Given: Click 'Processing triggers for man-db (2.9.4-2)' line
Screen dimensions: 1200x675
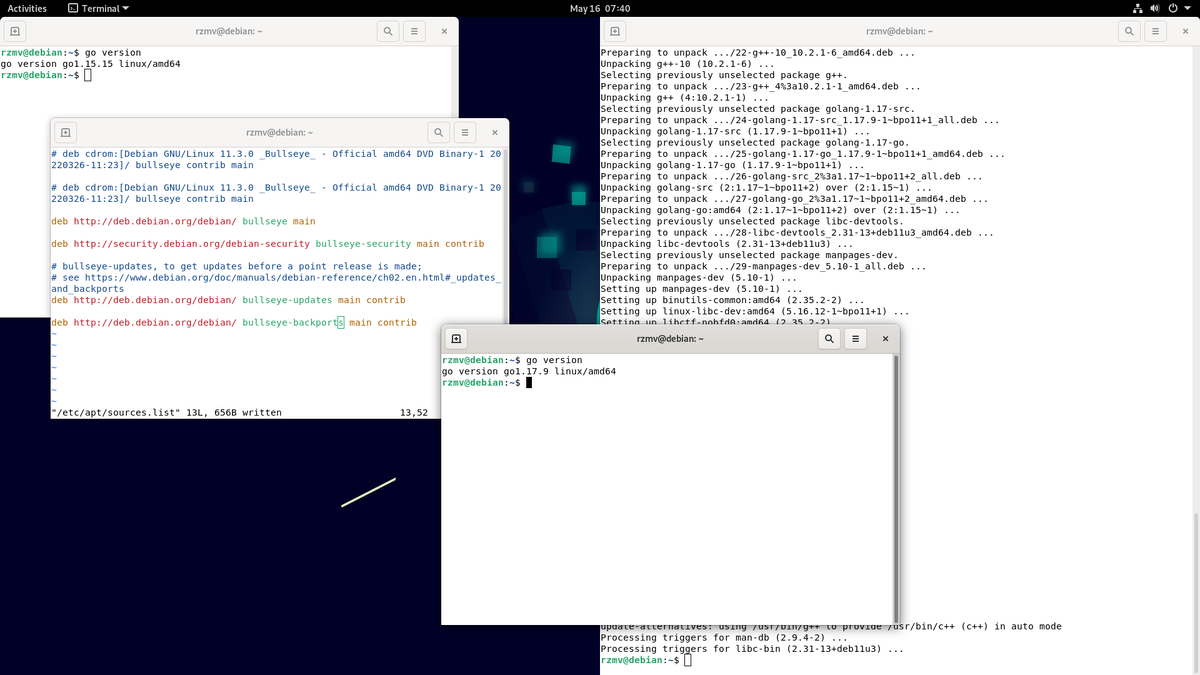Looking at the screenshot, I should tap(724, 638).
